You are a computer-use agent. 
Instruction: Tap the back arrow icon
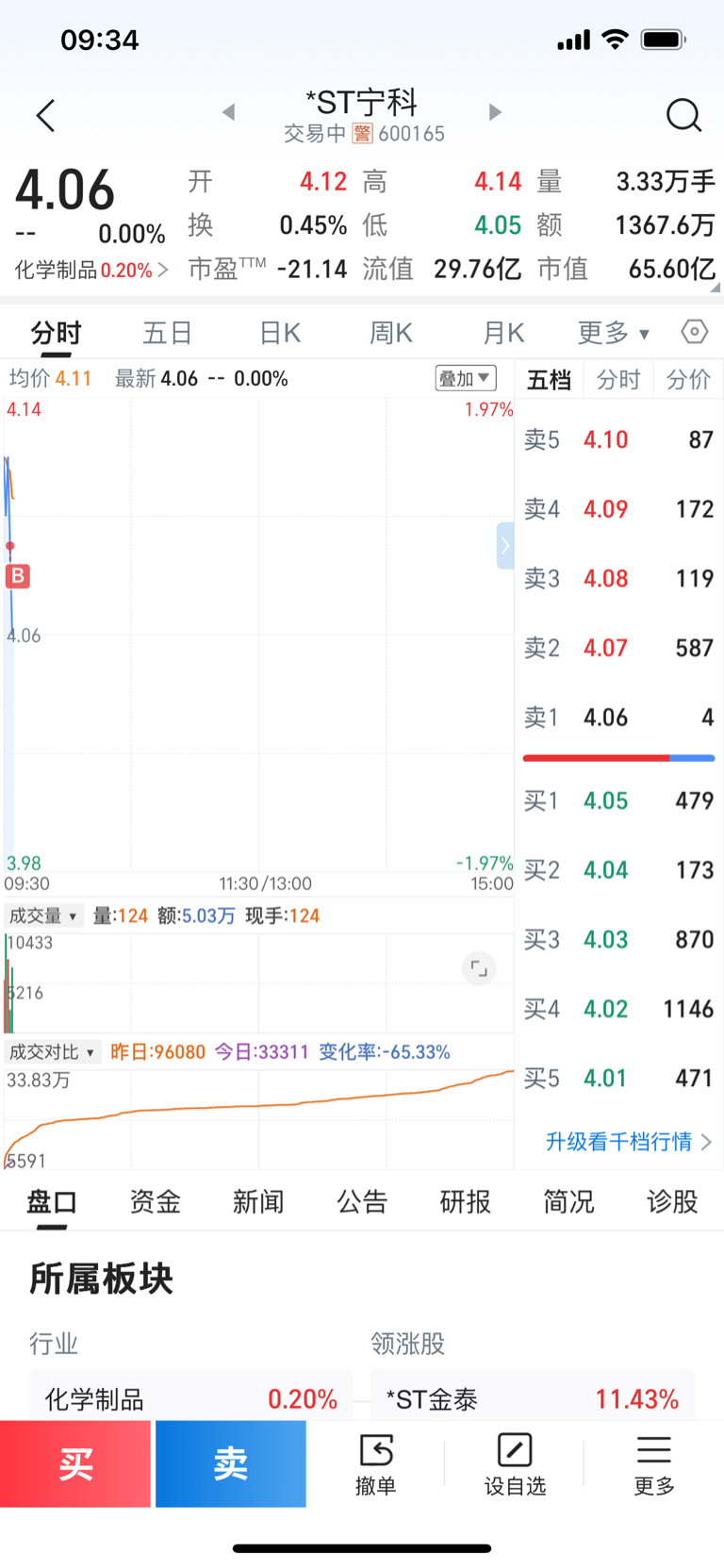coord(45,115)
